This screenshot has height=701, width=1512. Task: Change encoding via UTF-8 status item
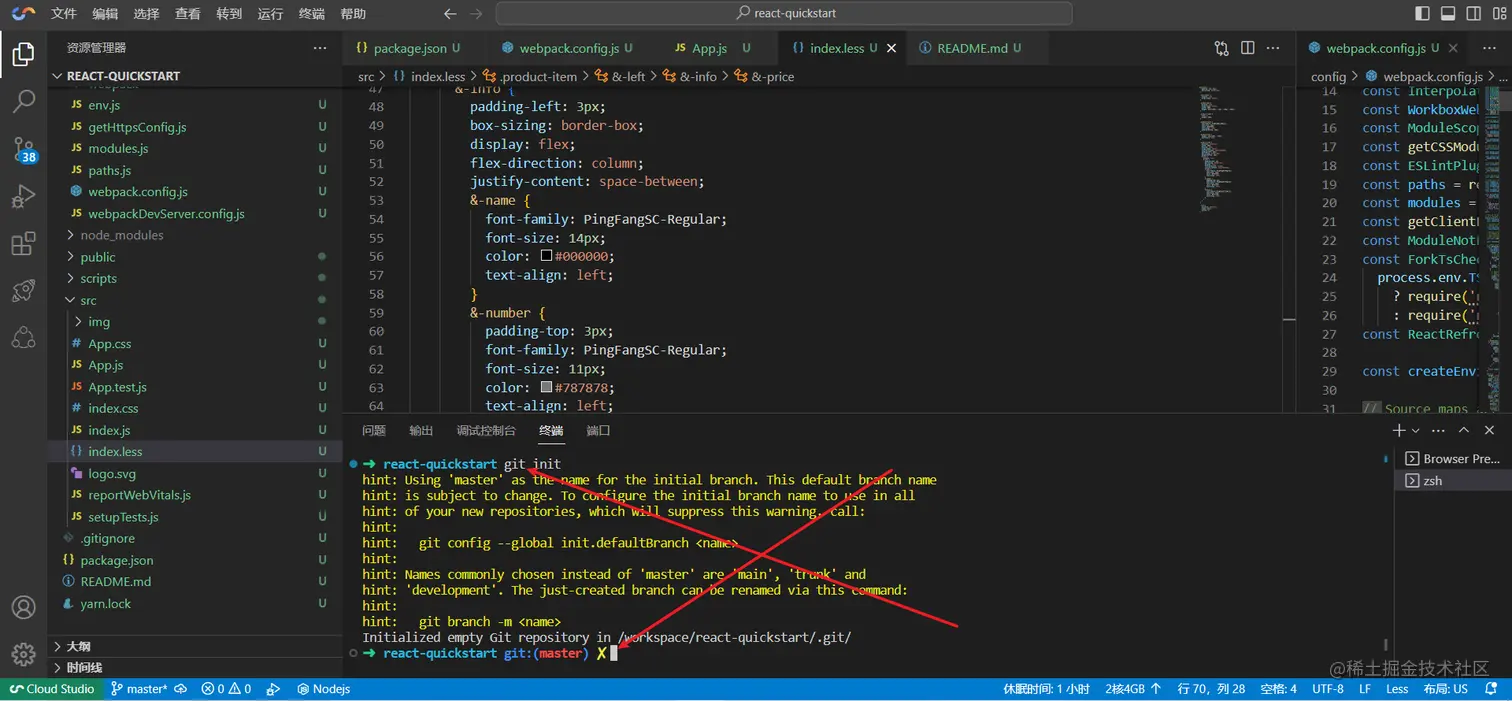pyautogui.click(x=1328, y=689)
